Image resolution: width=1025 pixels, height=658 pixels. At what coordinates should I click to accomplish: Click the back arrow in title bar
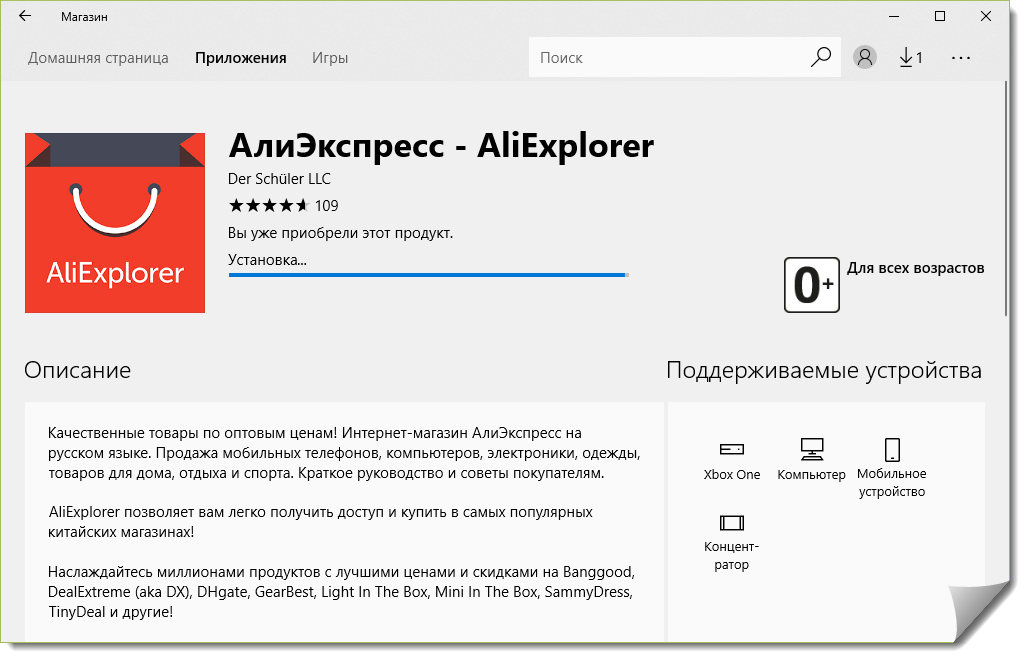pos(25,16)
